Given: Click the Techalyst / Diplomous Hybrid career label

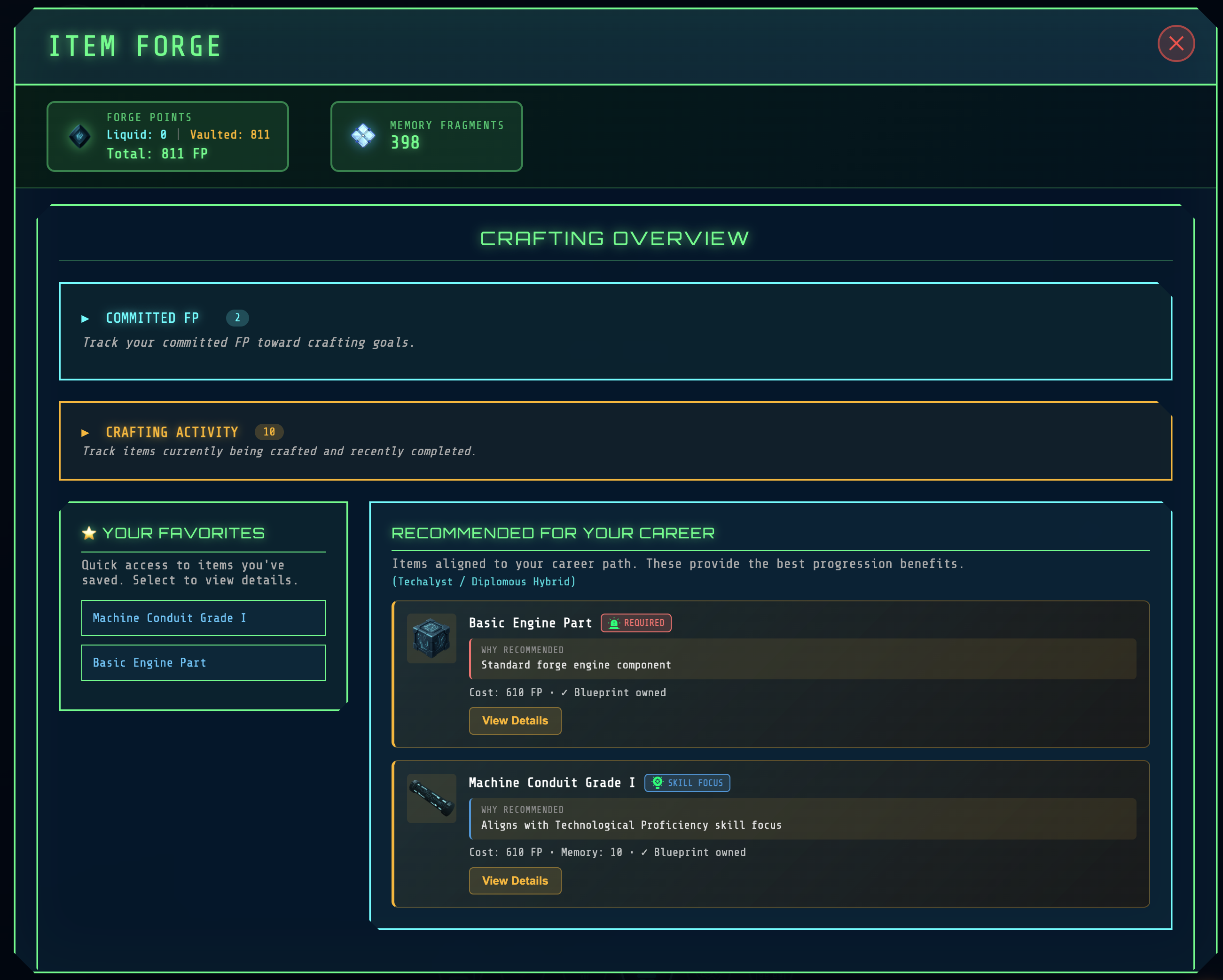Looking at the screenshot, I should pyautogui.click(x=483, y=581).
